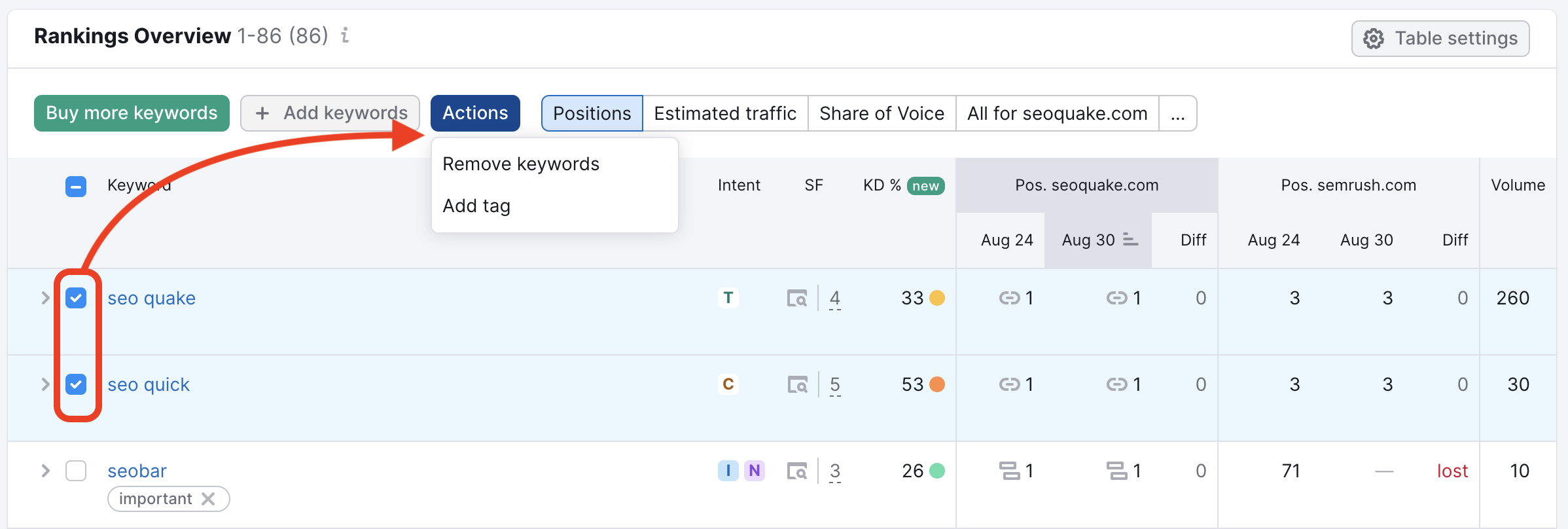Sort by Aug 30 under Pos. semrush.com

1366,240
